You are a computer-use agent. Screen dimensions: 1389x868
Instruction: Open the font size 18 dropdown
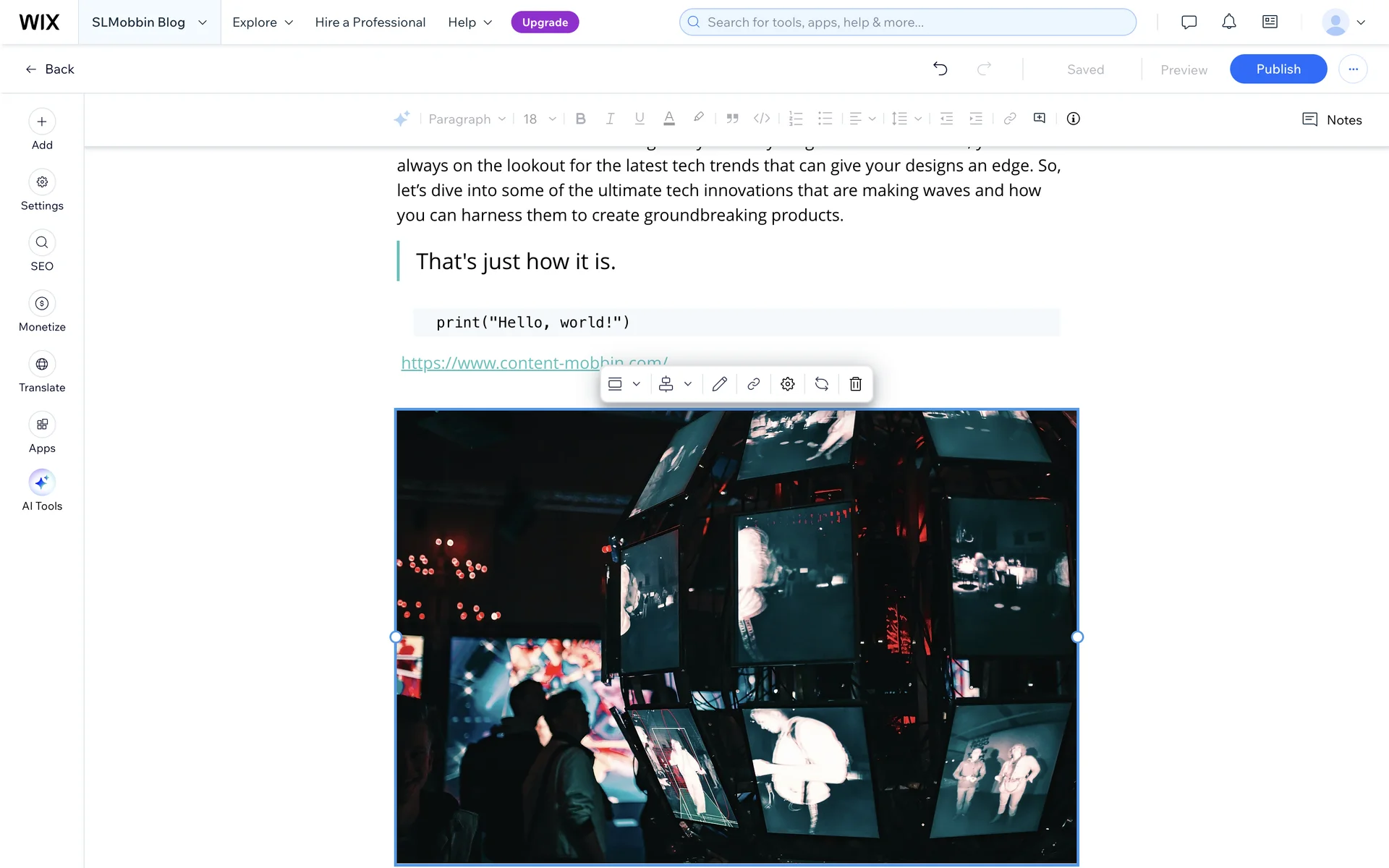540,119
